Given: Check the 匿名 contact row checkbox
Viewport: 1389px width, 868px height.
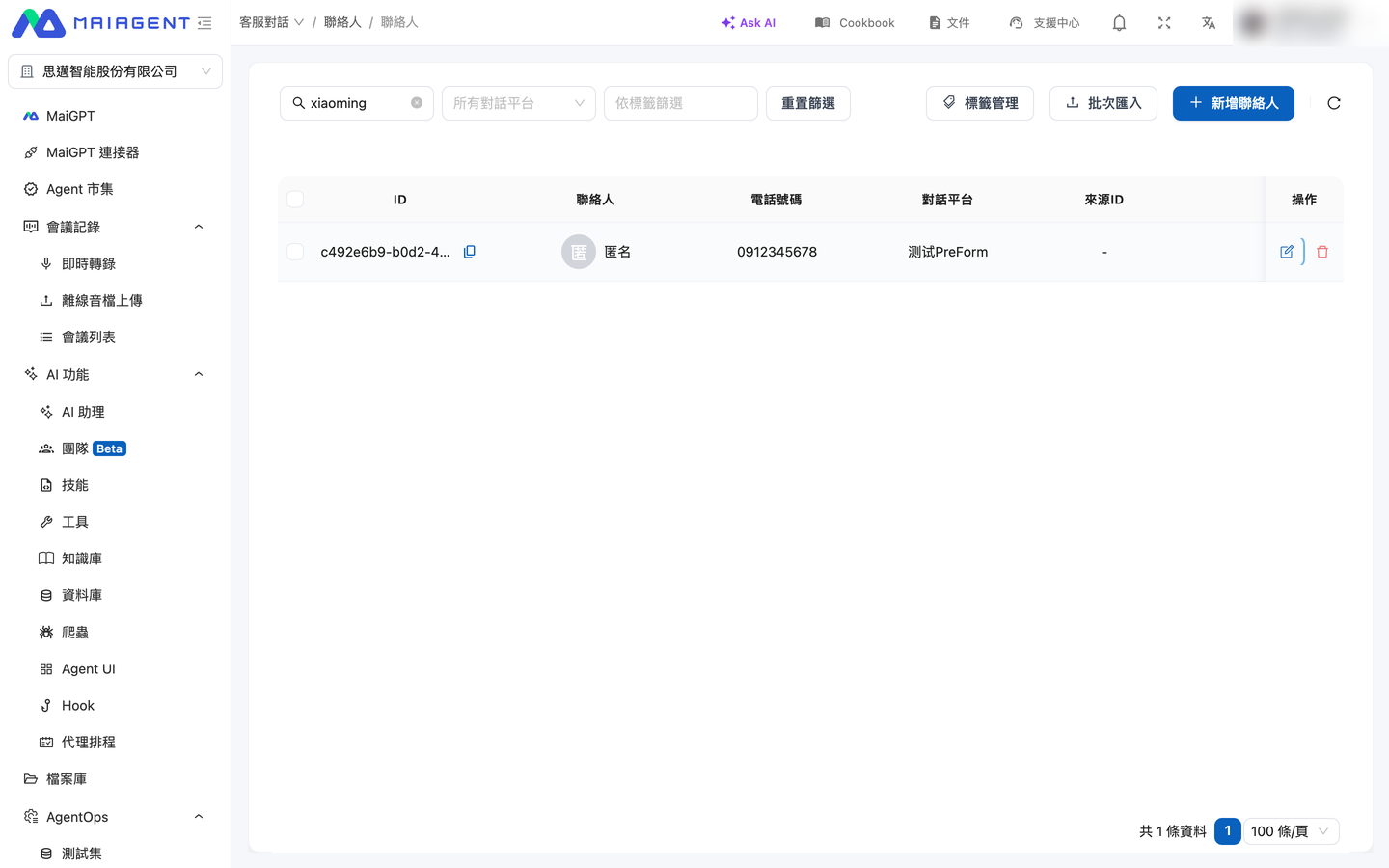Looking at the screenshot, I should pos(295,252).
